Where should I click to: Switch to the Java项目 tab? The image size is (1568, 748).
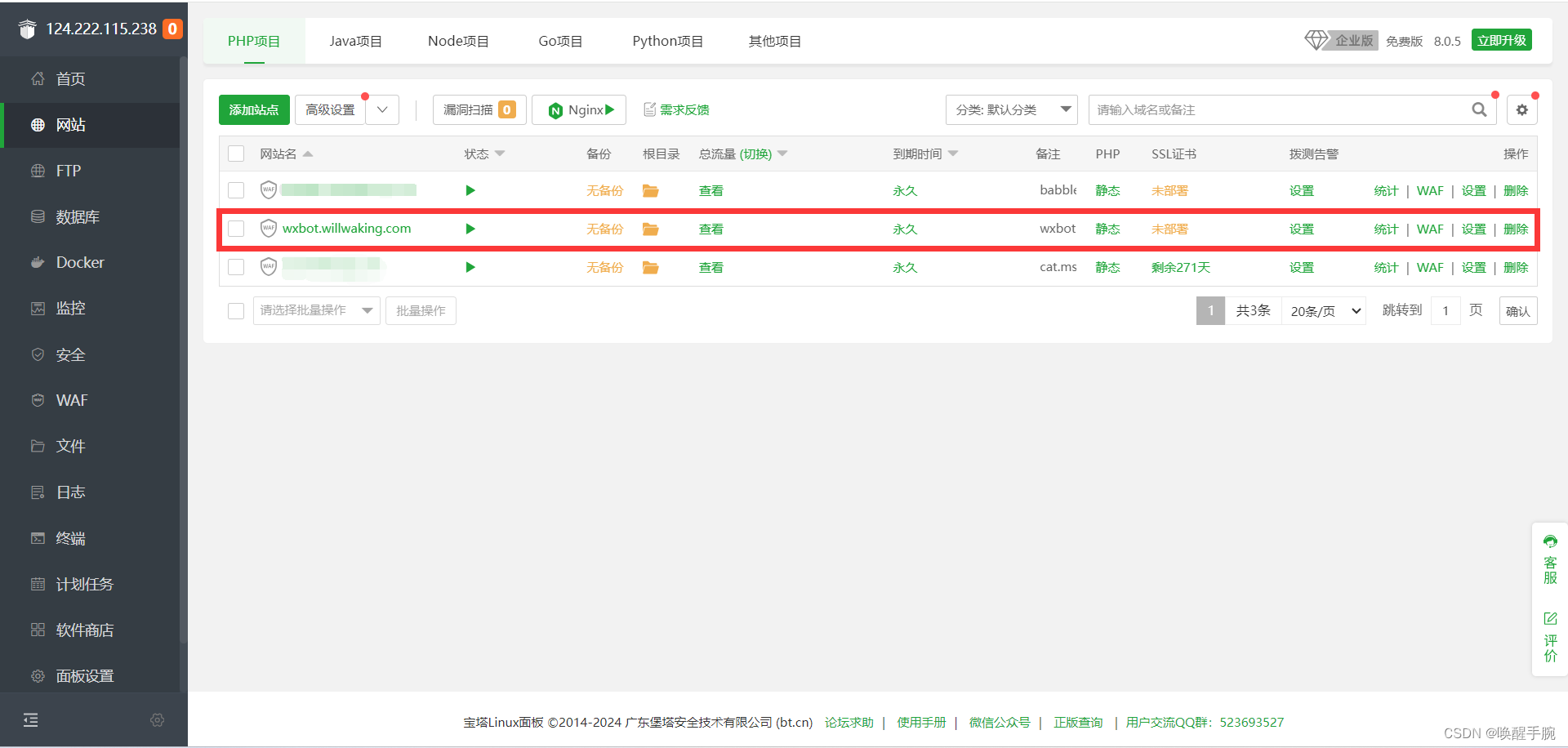(x=355, y=41)
